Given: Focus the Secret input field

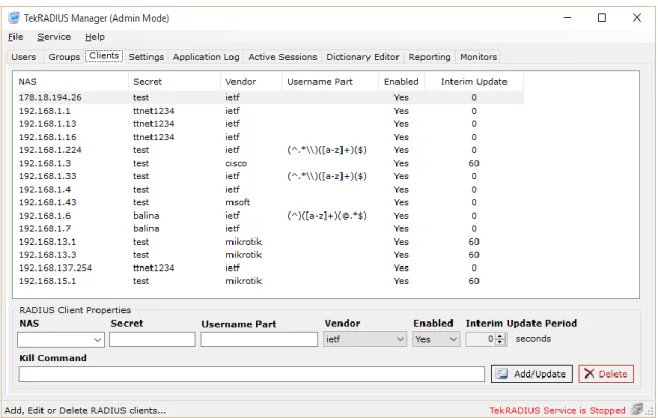Looking at the screenshot, I should 152,340.
